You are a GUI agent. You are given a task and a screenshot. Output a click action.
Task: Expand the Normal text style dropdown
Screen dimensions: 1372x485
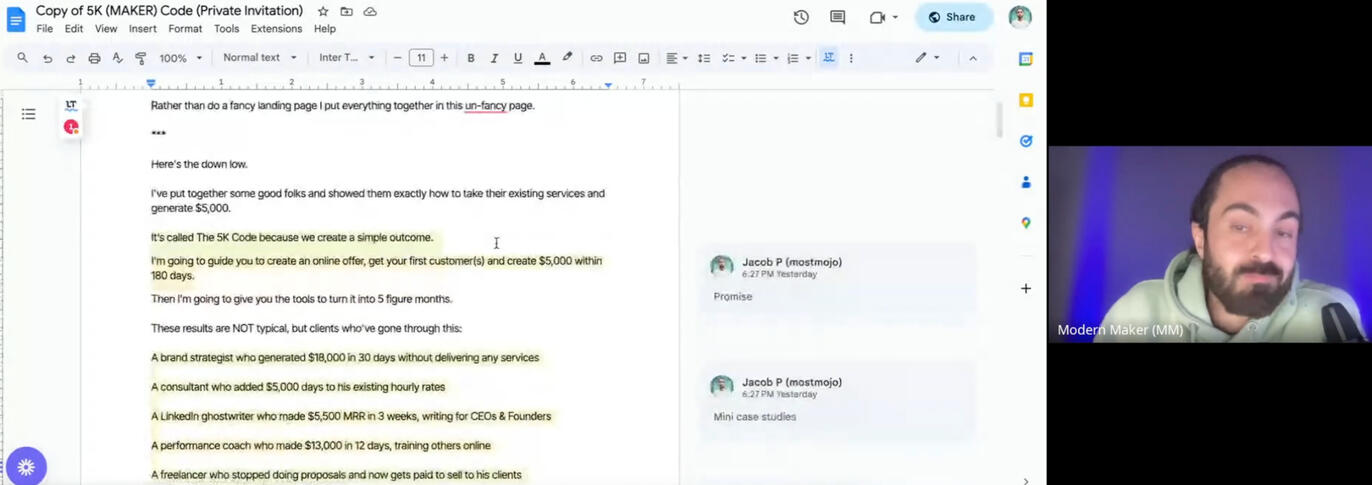(259, 58)
